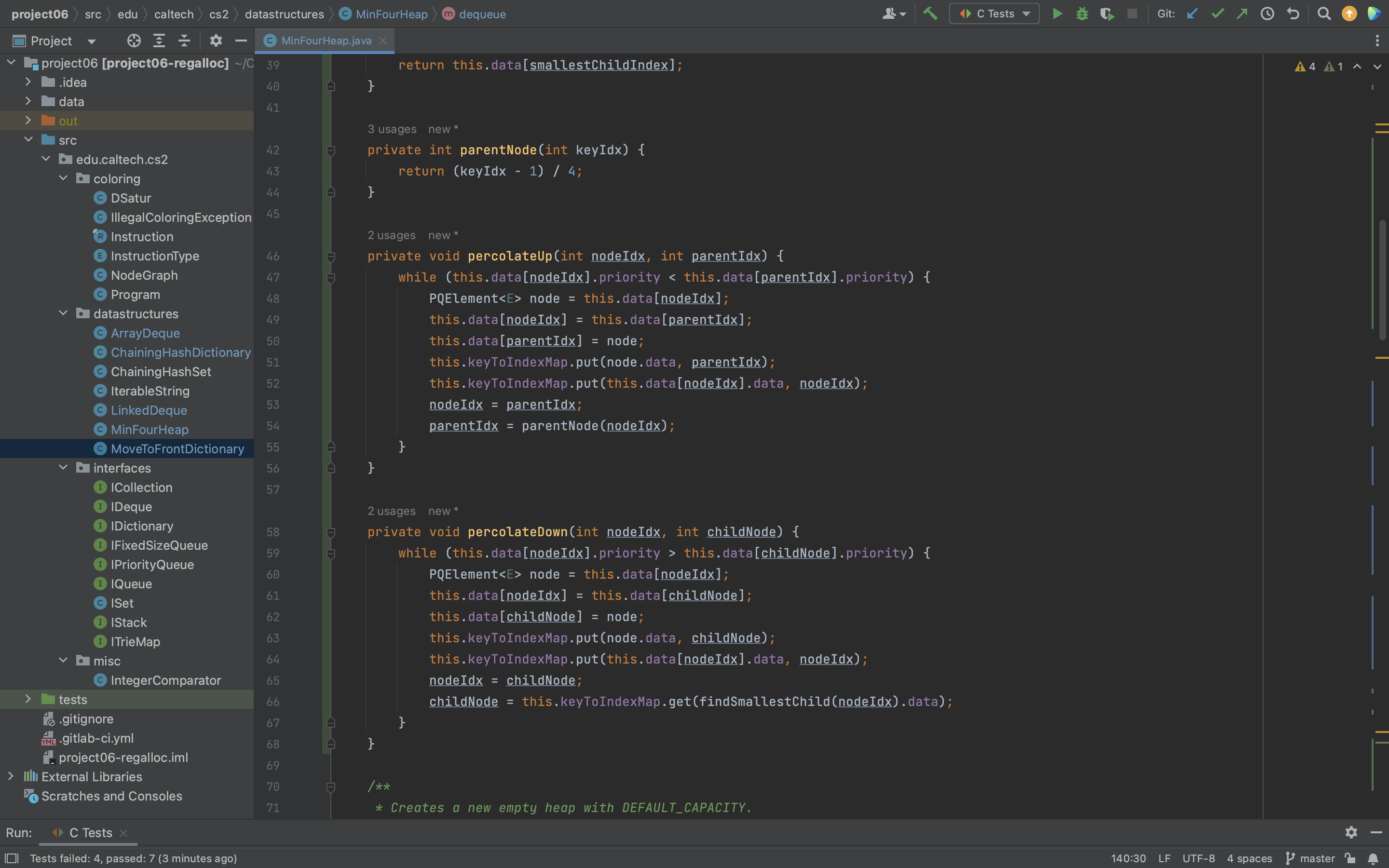Start debugging with the bug icon
This screenshot has height=868, width=1389.
click(1082, 13)
